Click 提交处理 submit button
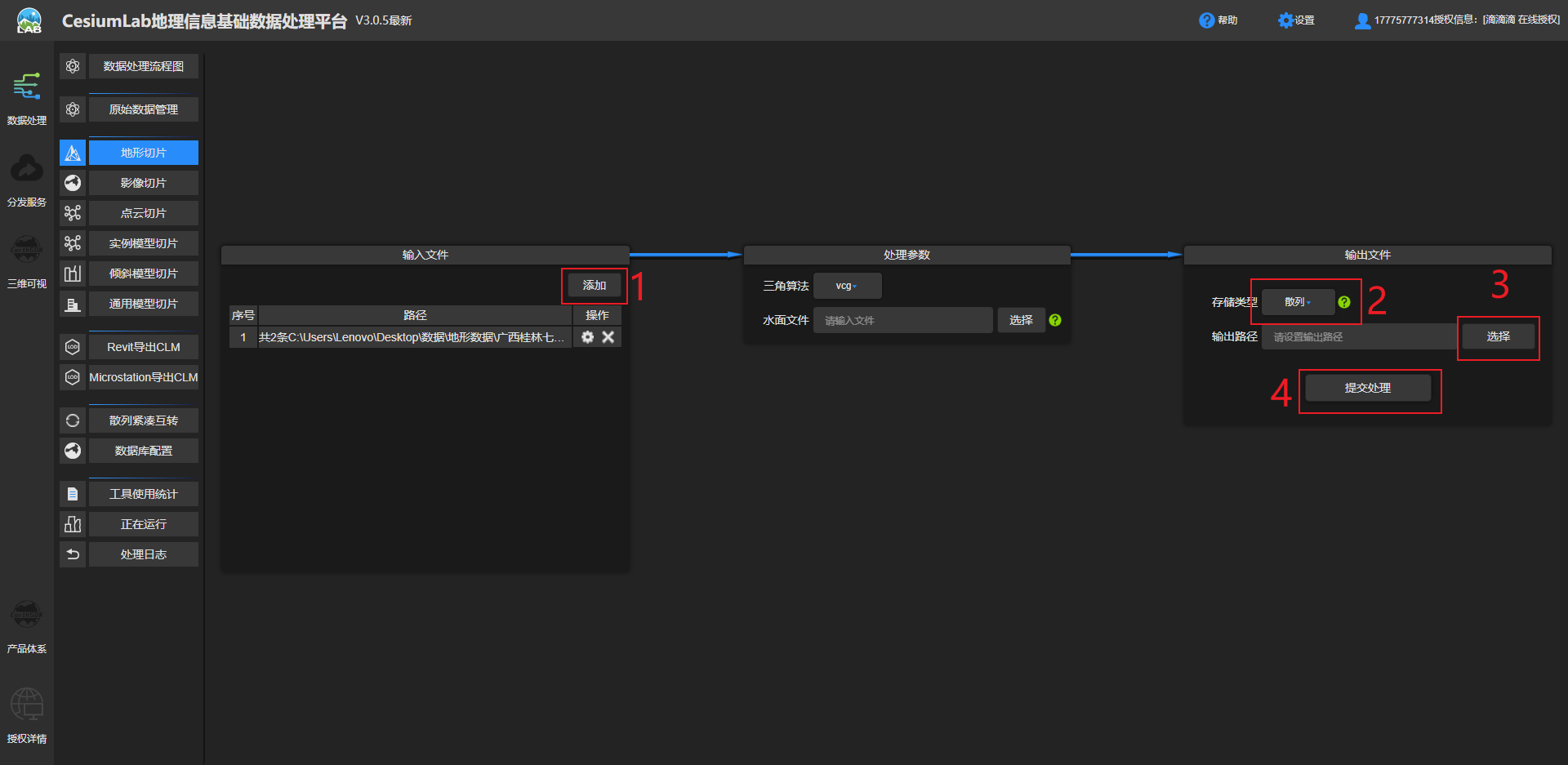The height and width of the screenshot is (765, 1568). click(1368, 388)
